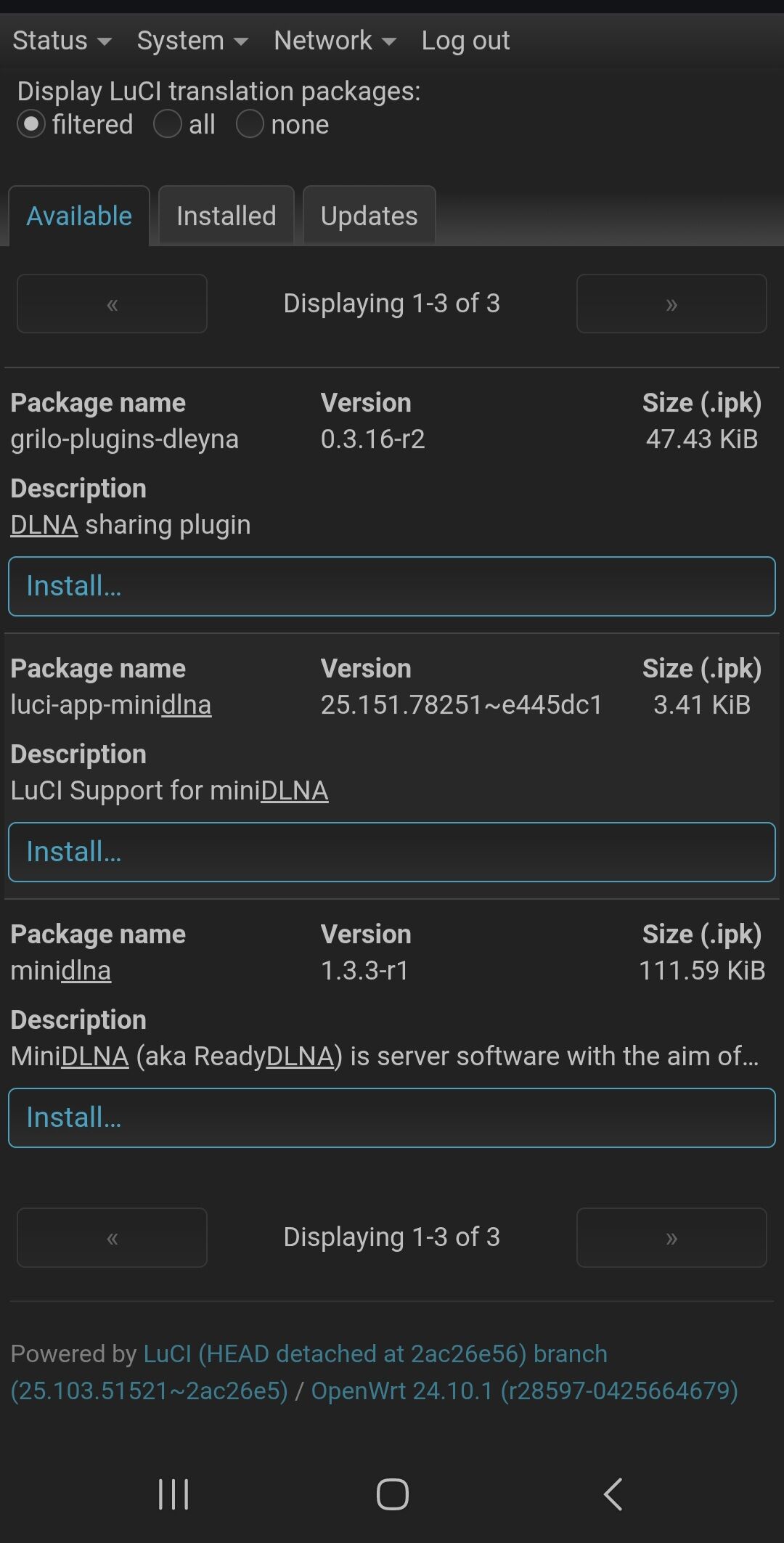
Task: Switch to the Updates tab
Action: 369,216
